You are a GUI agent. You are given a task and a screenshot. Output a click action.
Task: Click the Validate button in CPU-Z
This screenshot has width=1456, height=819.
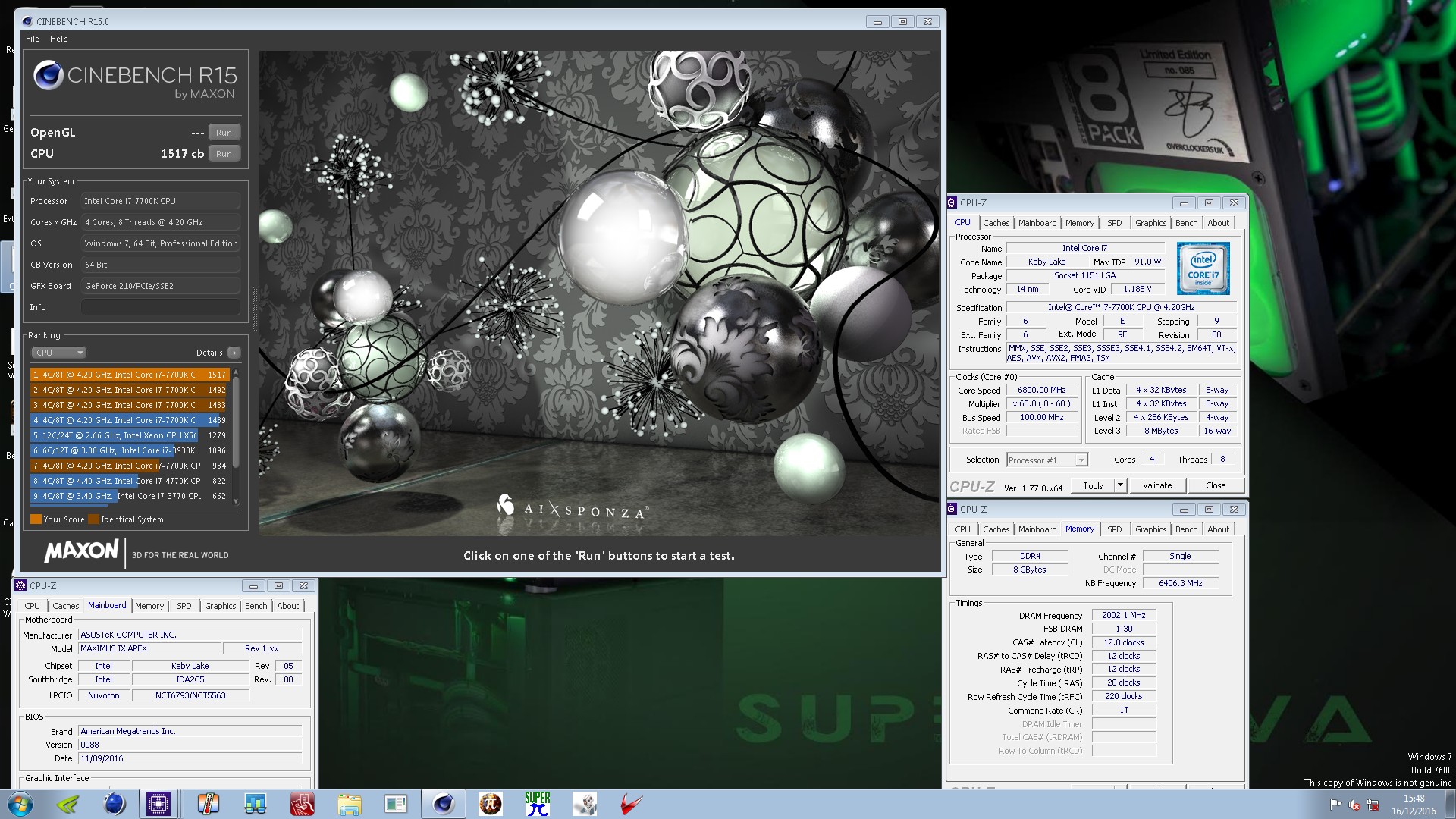(1156, 485)
